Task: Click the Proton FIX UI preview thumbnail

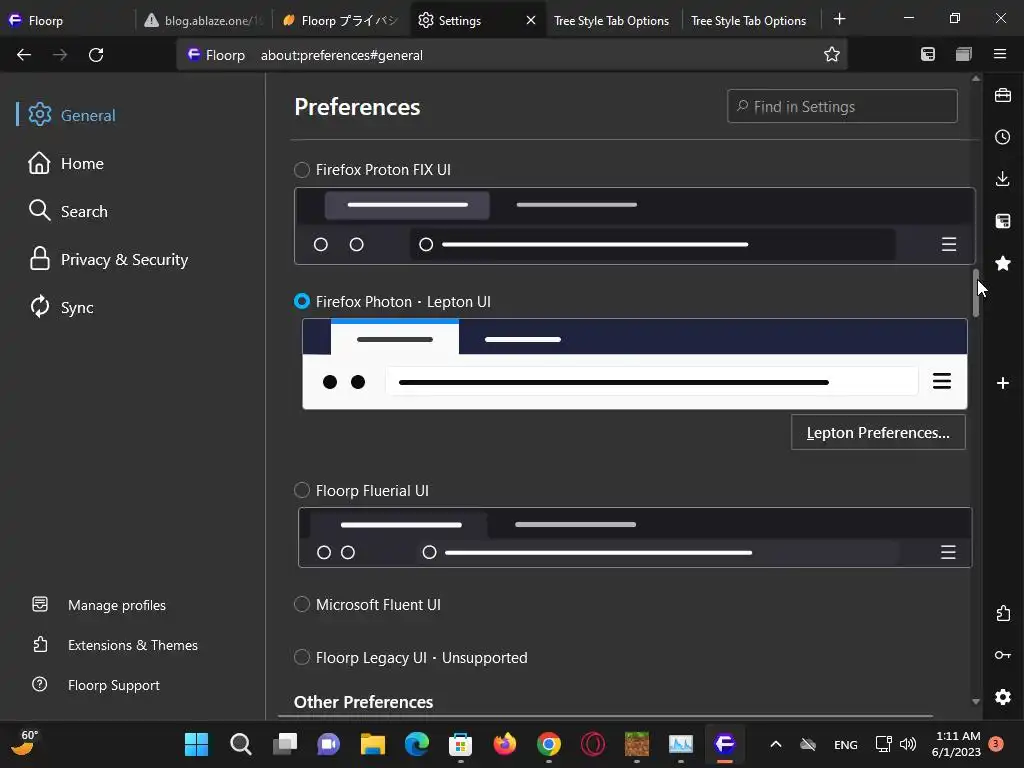Action: 635,226
